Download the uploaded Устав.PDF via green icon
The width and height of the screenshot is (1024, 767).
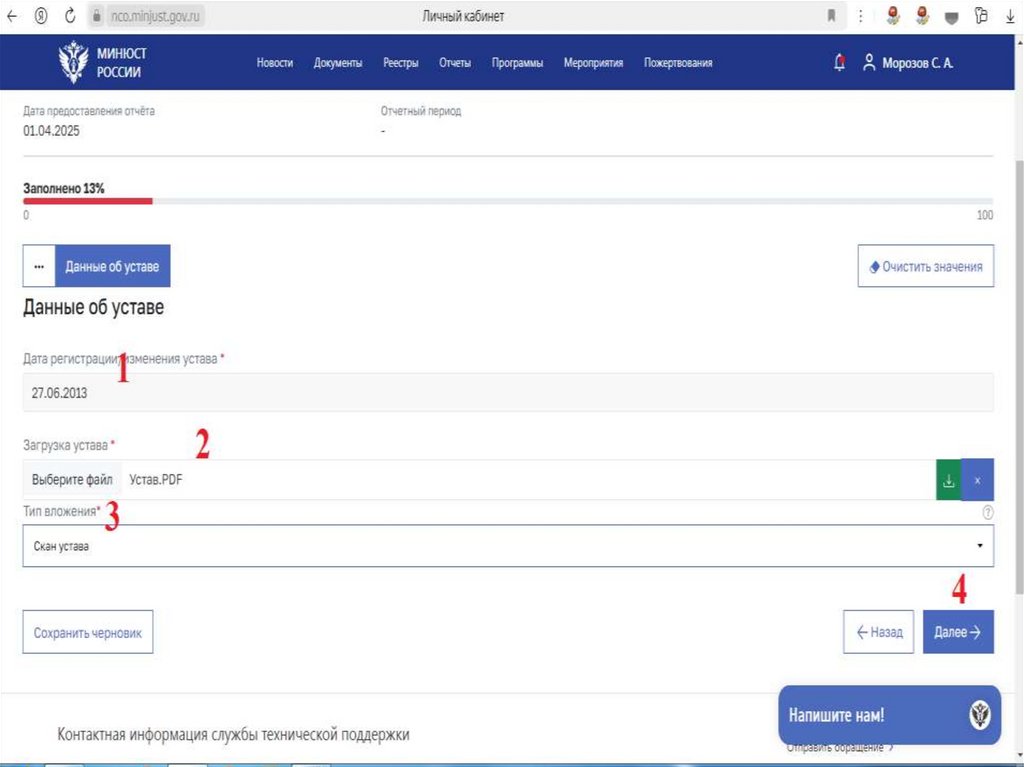click(949, 480)
